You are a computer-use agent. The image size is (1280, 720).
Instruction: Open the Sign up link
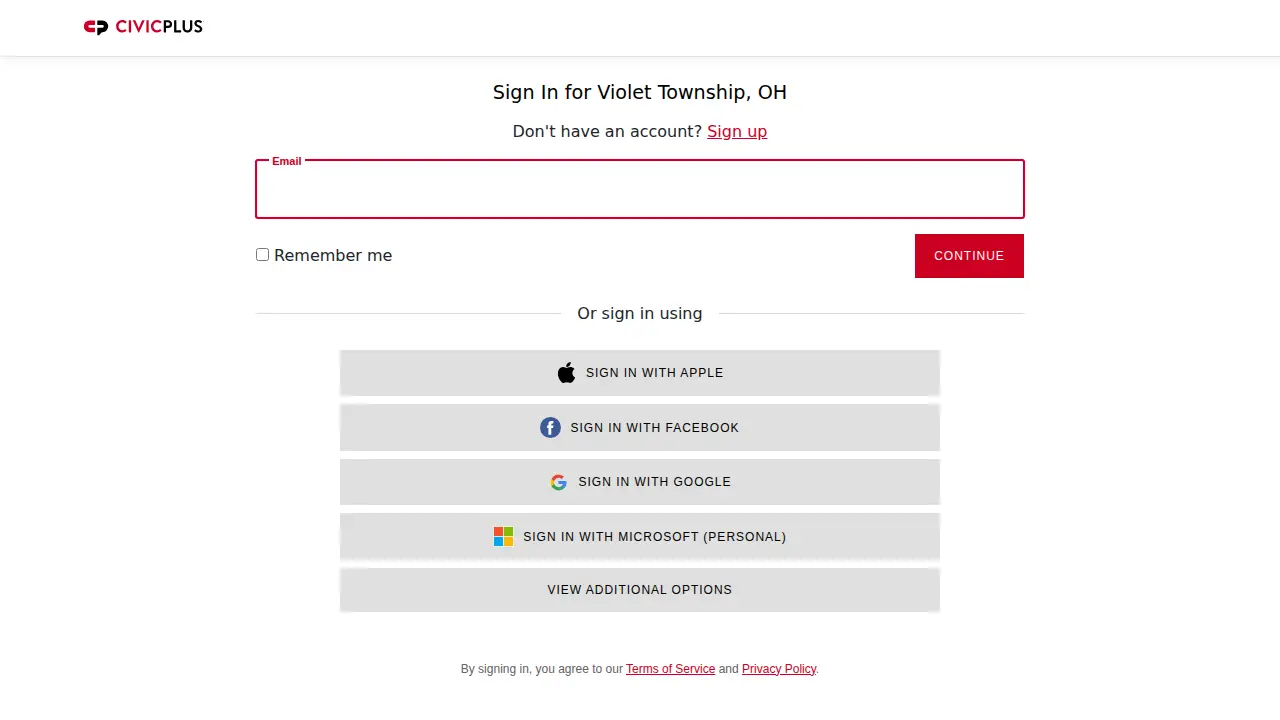pos(737,131)
